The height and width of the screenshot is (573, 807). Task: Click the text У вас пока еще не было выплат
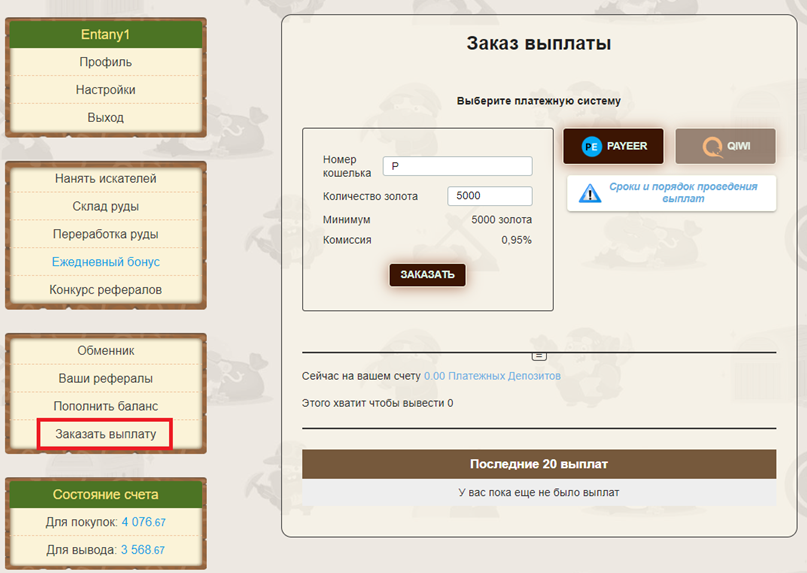(x=539, y=493)
